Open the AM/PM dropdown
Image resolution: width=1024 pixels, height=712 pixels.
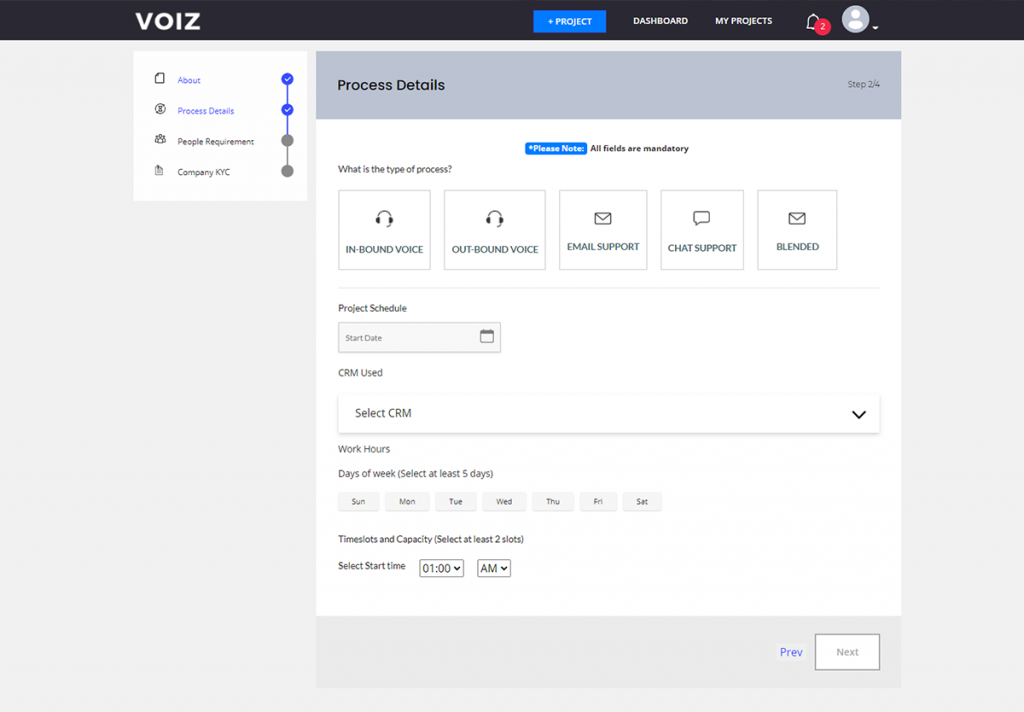tap(494, 568)
